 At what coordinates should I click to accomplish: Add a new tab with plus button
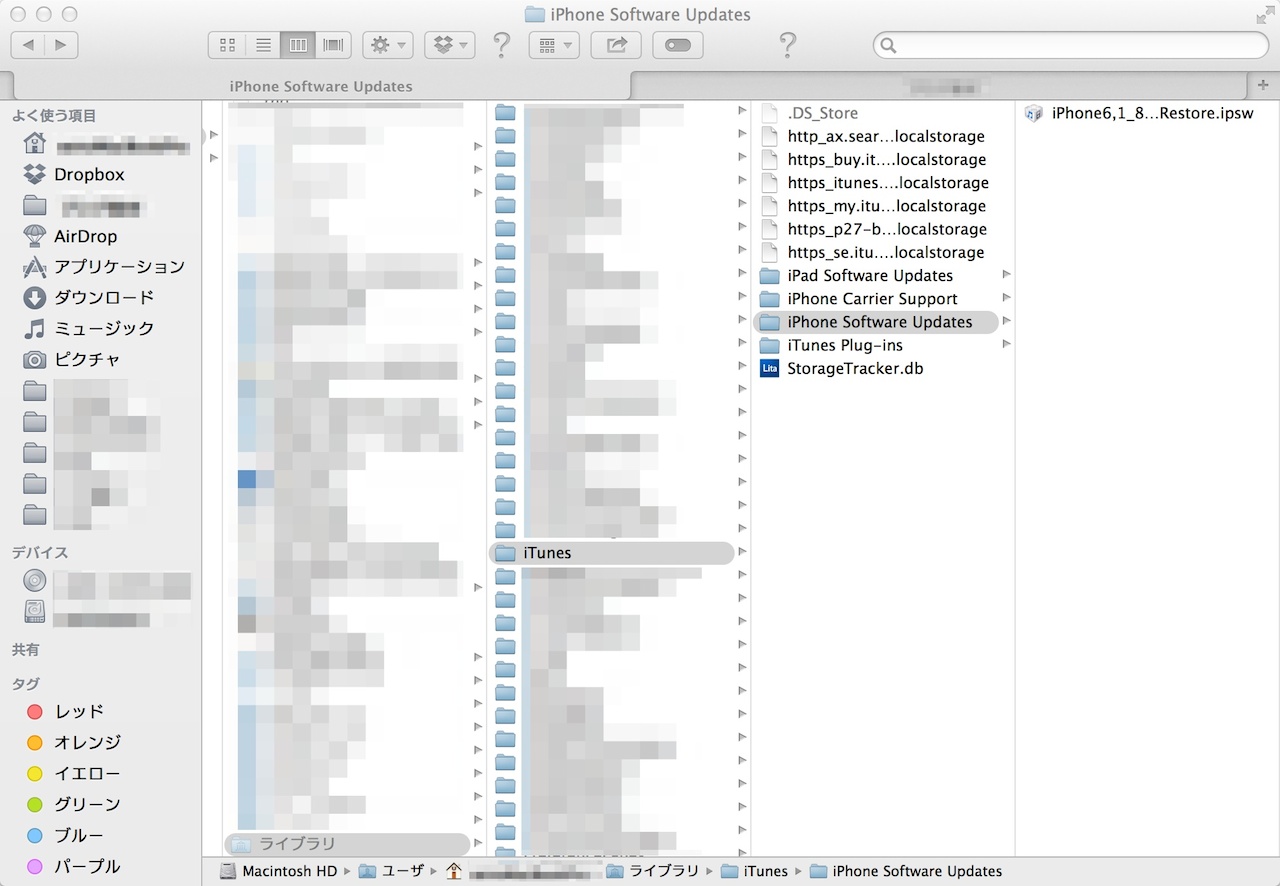(x=1262, y=86)
